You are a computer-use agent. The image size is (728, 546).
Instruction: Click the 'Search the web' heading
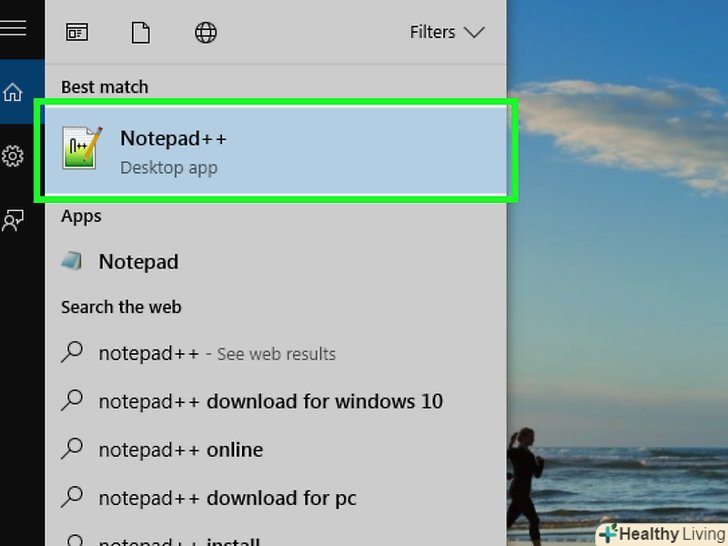pyautogui.click(x=121, y=307)
